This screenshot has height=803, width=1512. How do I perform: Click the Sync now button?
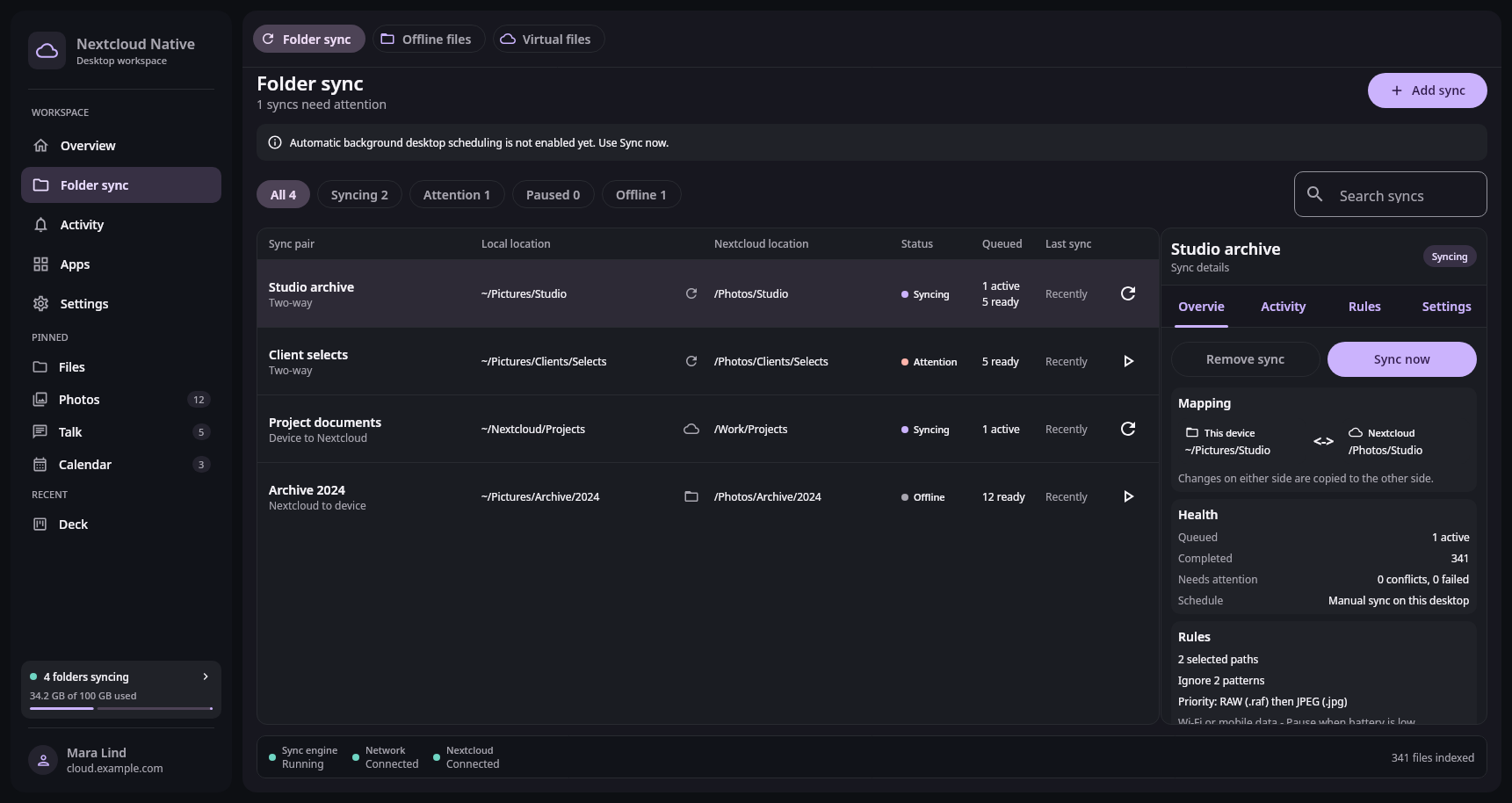(1402, 359)
